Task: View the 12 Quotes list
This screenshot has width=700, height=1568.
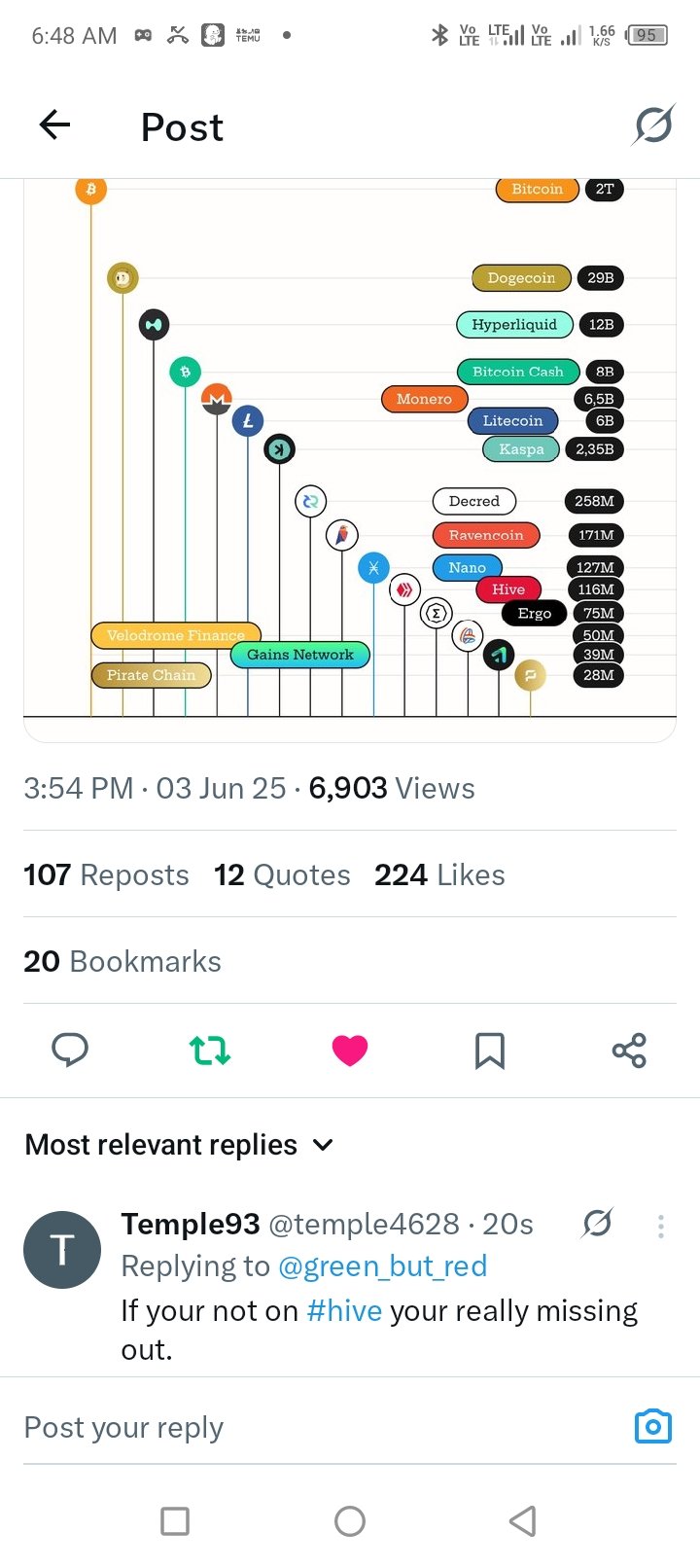Action: point(282,874)
